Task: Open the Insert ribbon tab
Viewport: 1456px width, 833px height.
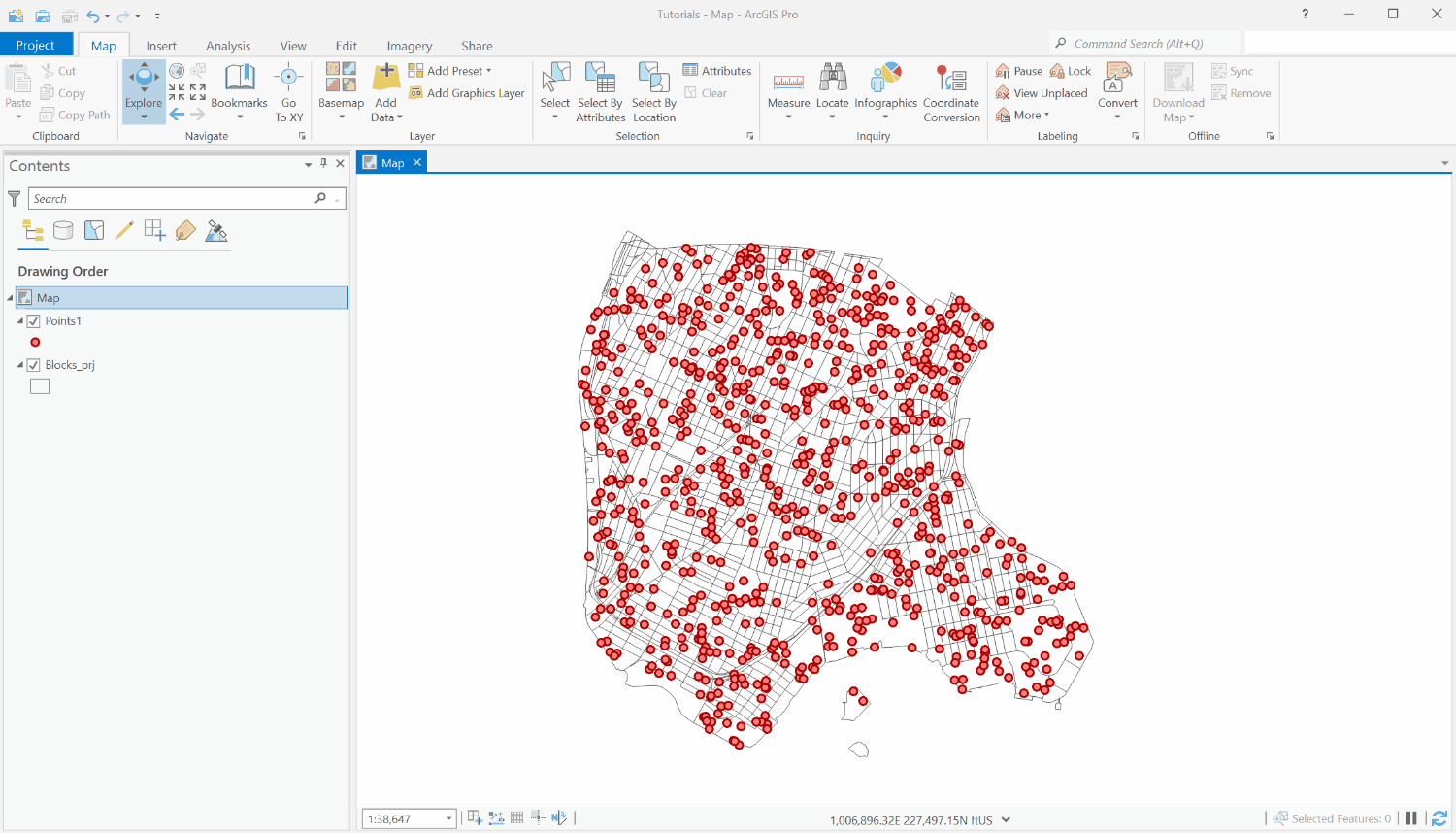Action: tap(161, 46)
